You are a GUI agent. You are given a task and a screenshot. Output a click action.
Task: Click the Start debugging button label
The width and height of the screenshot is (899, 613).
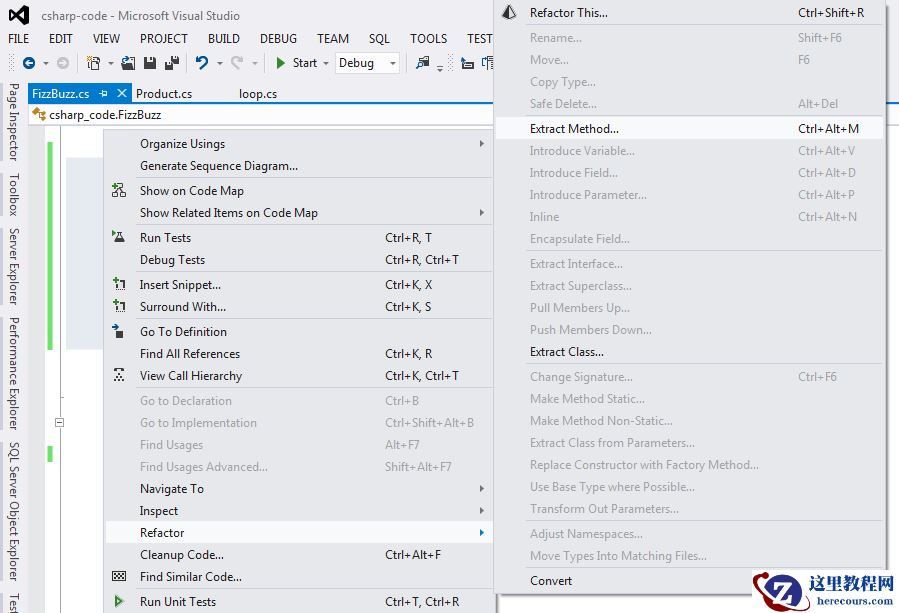click(304, 63)
